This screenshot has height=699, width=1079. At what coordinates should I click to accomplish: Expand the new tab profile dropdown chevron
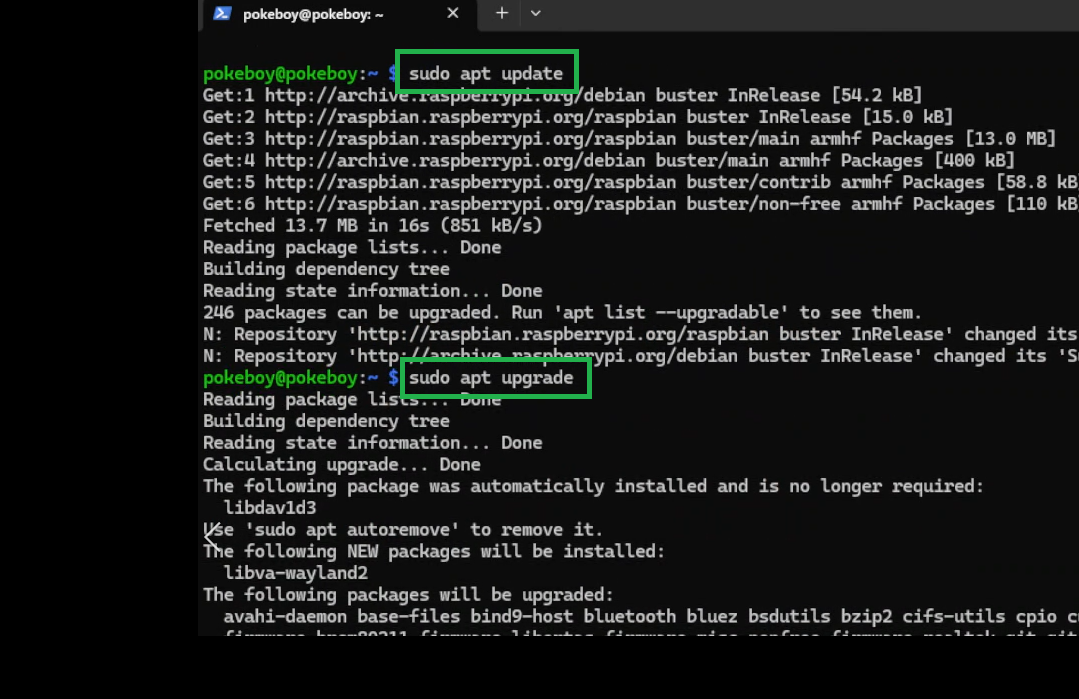point(536,13)
